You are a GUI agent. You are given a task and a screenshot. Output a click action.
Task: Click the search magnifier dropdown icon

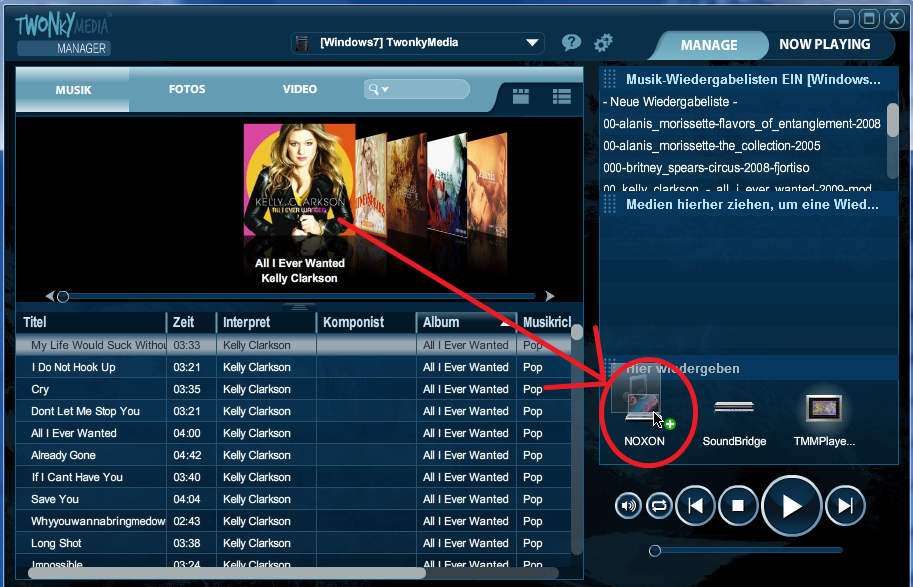[378, 89]
